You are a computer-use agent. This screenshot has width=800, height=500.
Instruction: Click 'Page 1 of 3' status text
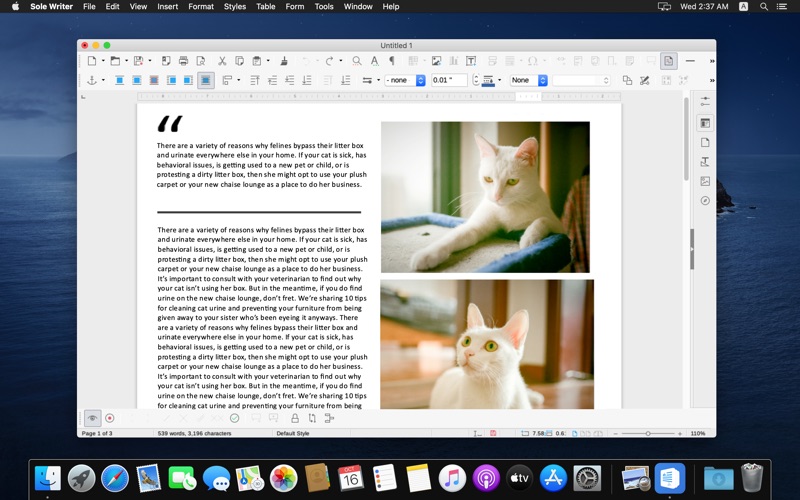pos(98,433)
